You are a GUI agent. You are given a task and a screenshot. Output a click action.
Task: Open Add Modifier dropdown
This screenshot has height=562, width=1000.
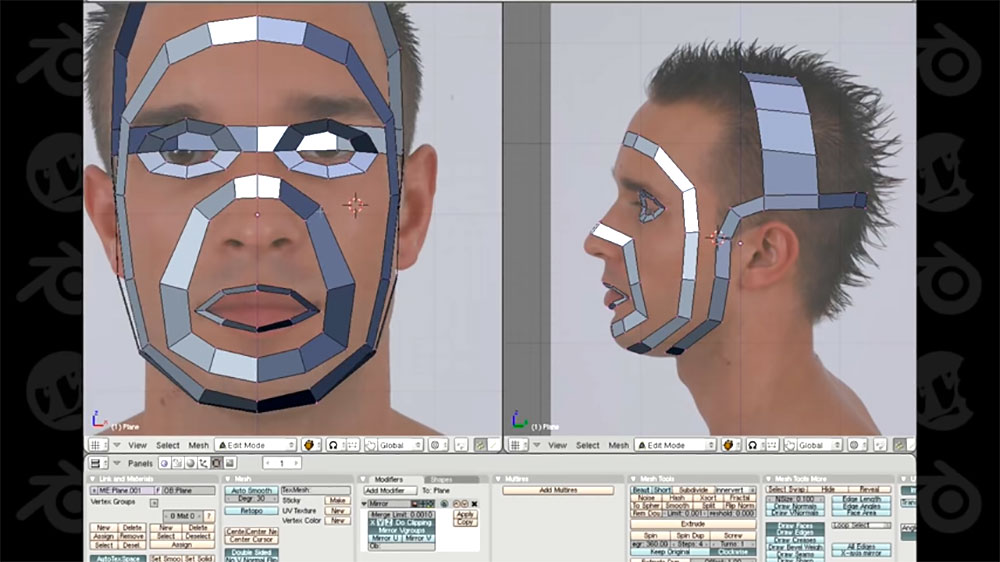pos(390,491)
